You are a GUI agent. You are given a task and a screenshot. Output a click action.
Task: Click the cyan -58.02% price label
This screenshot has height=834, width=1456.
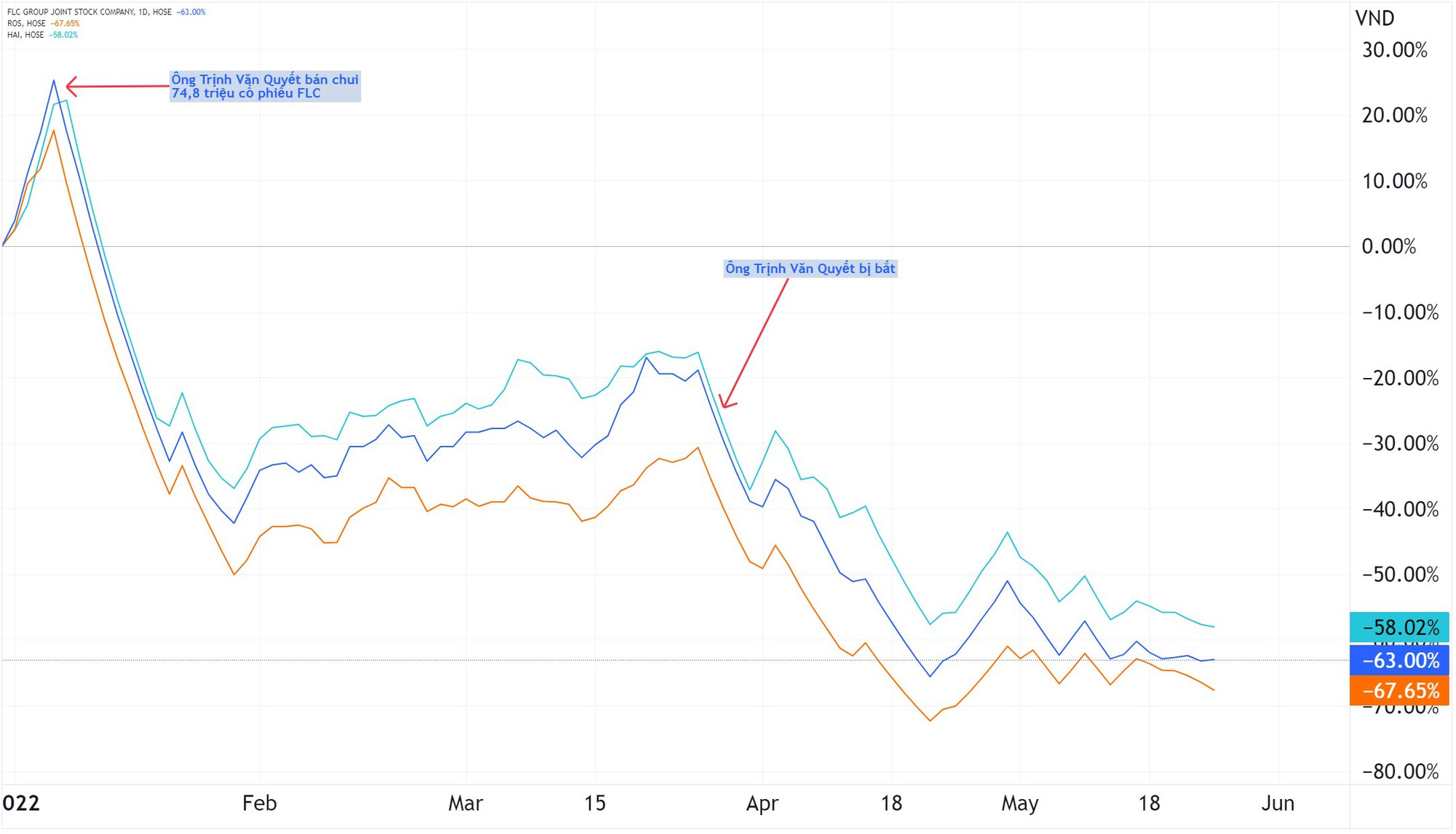[x=1401, y=629]
